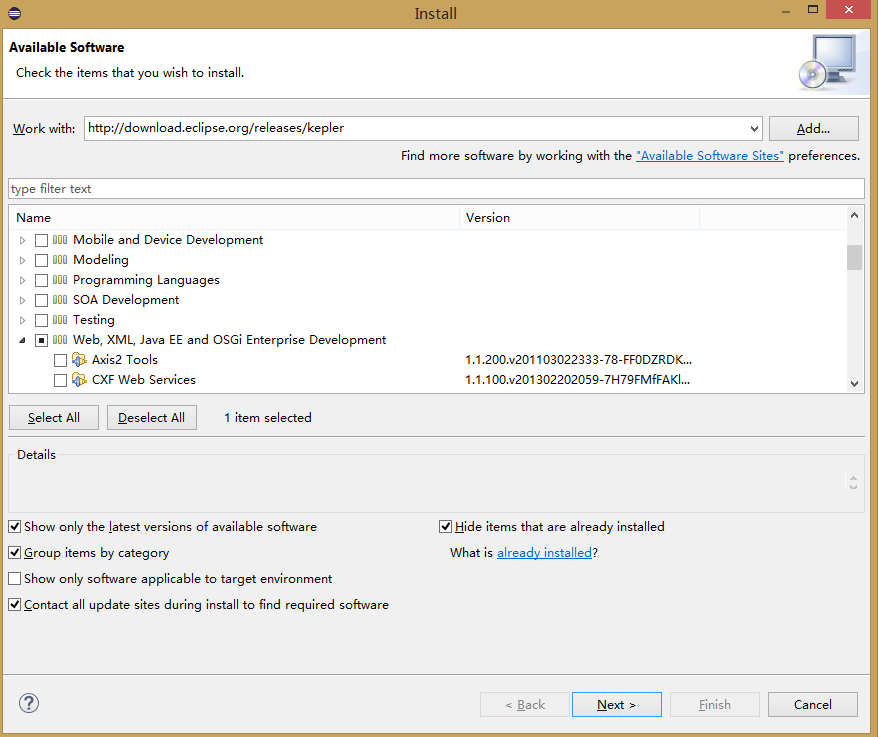This screenshot has width=878, height=737.
Task: Select the SOA Development category label
Action: click(126, 300)
